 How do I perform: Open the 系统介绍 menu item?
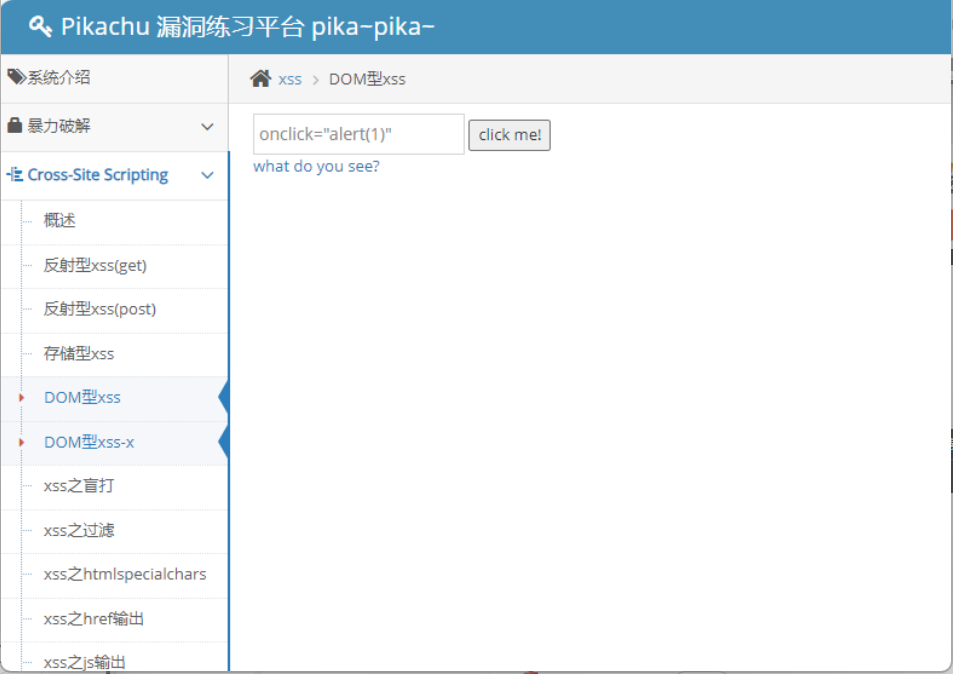click(x=58, y=77)
